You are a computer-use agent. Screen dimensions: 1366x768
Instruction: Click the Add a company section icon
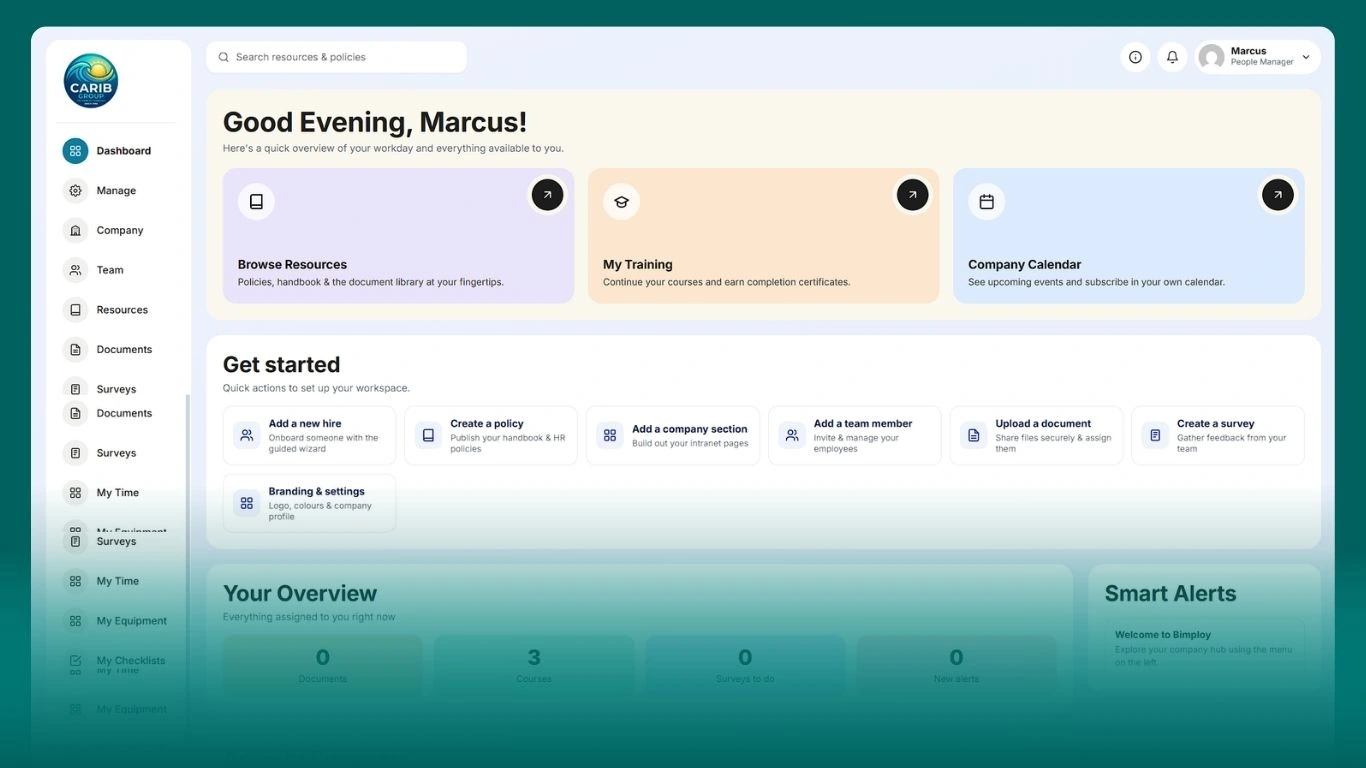pos(610,435)
